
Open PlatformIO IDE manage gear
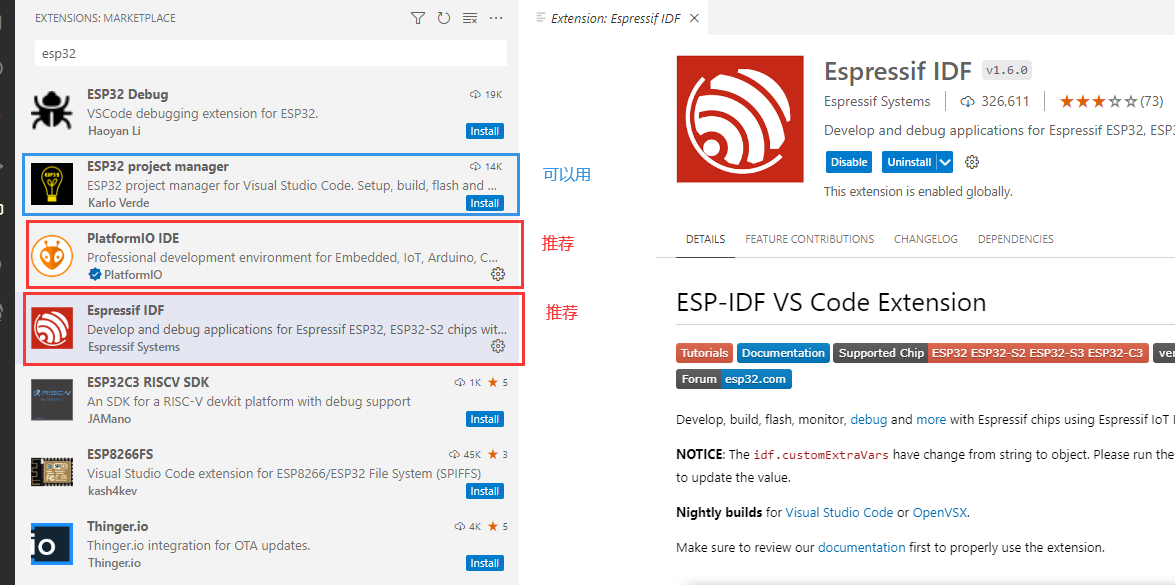(x=498, y=274)
